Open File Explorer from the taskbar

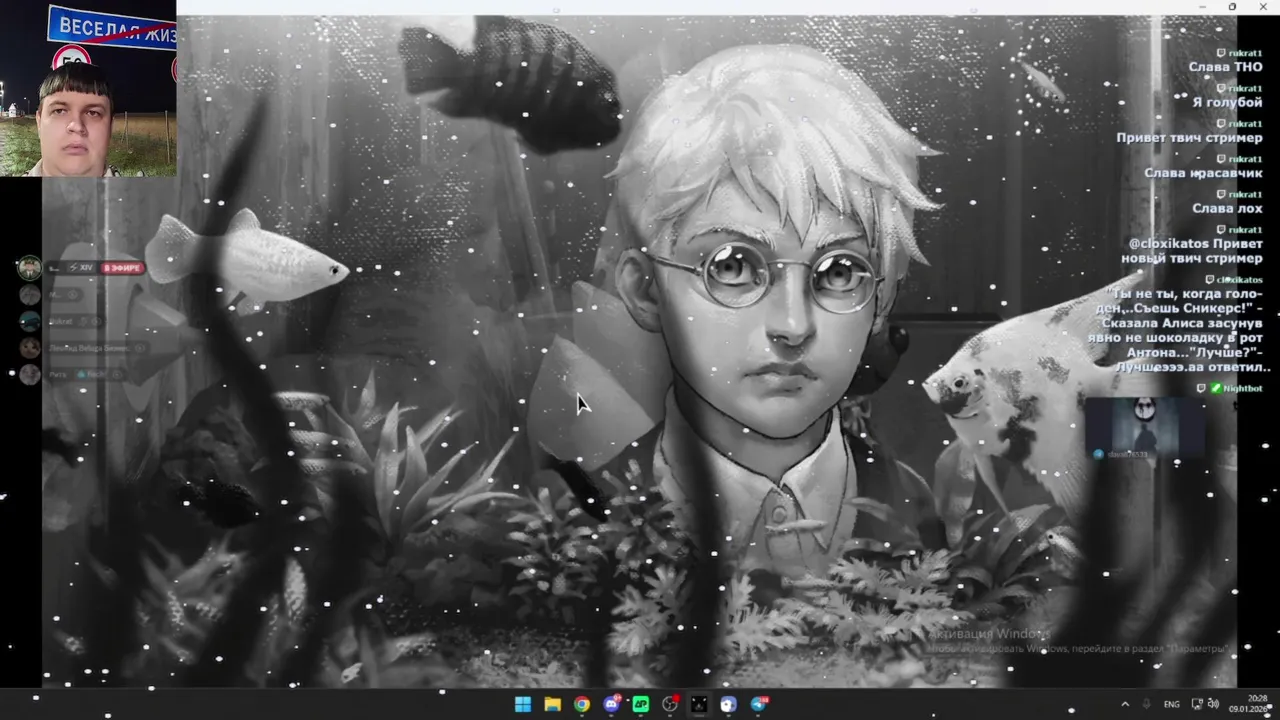tap(552, 705)
